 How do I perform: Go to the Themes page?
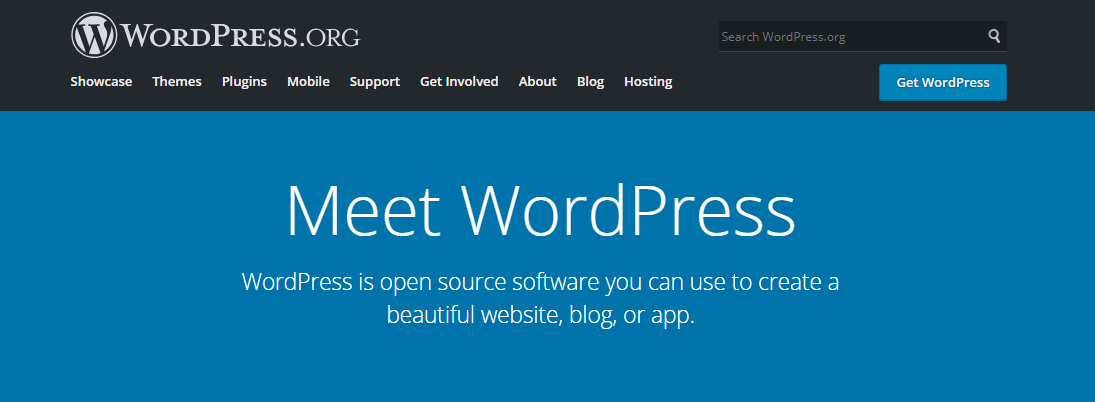click(177, 82)
